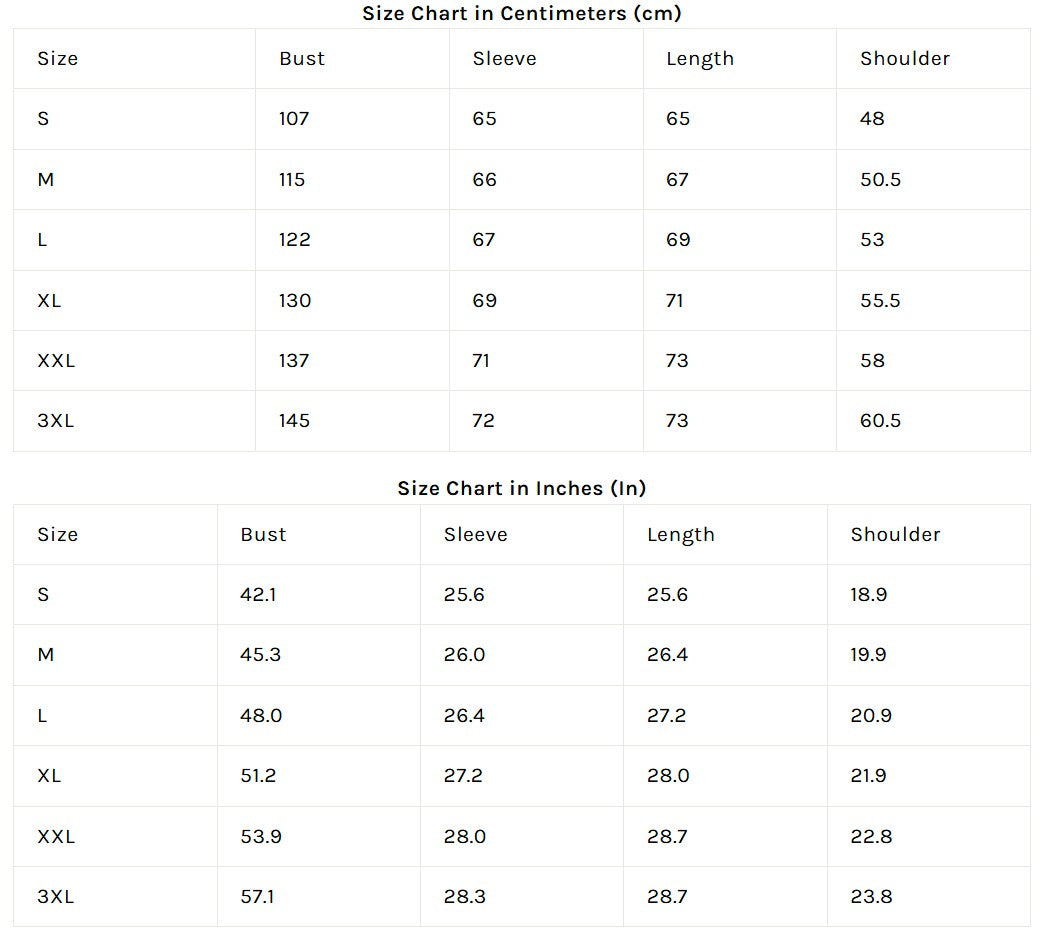Select bust value 42.1 in inches table
1042x938 pixels.
(258, 595)
